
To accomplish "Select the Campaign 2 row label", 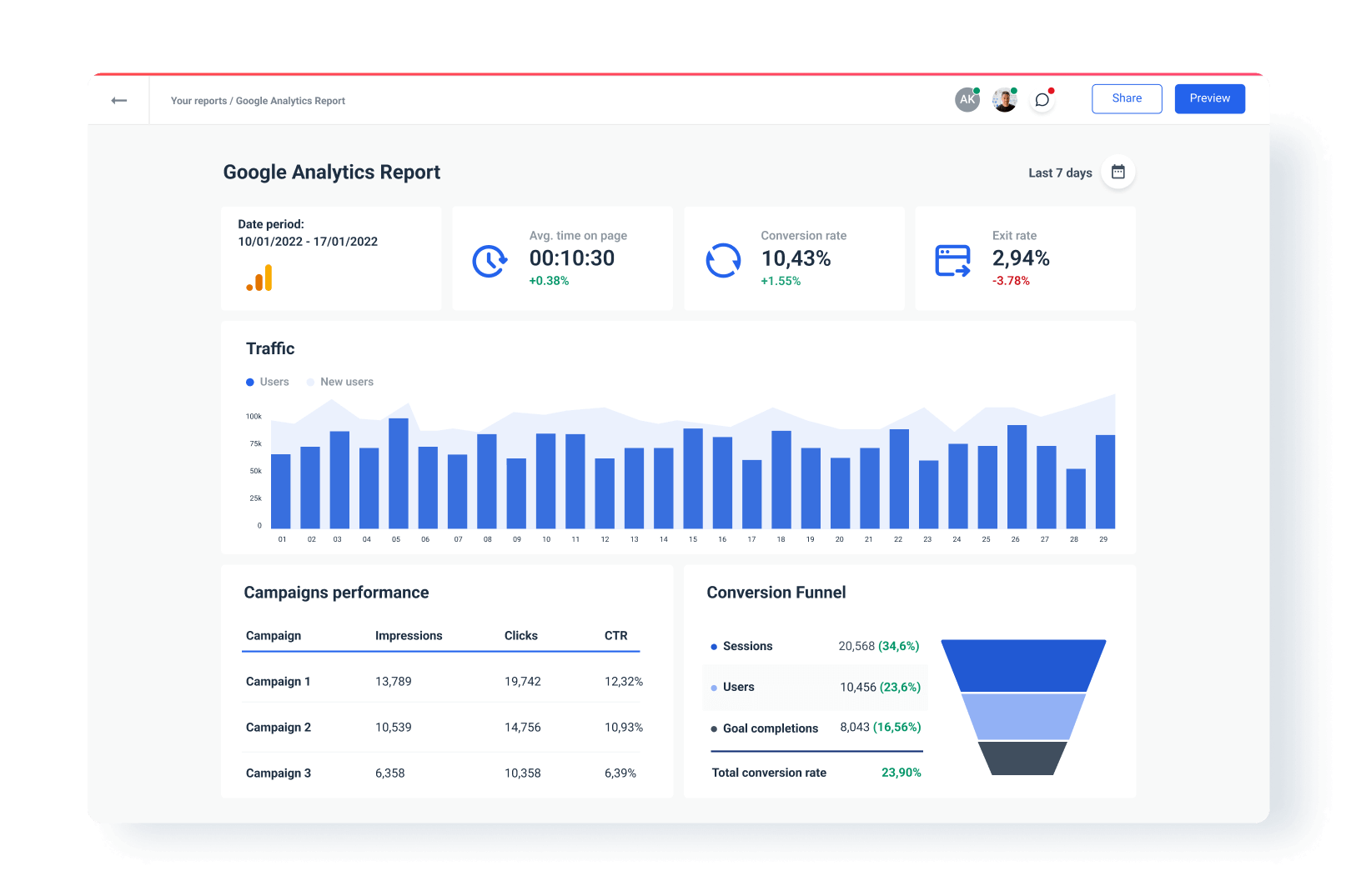I will 278,727.
